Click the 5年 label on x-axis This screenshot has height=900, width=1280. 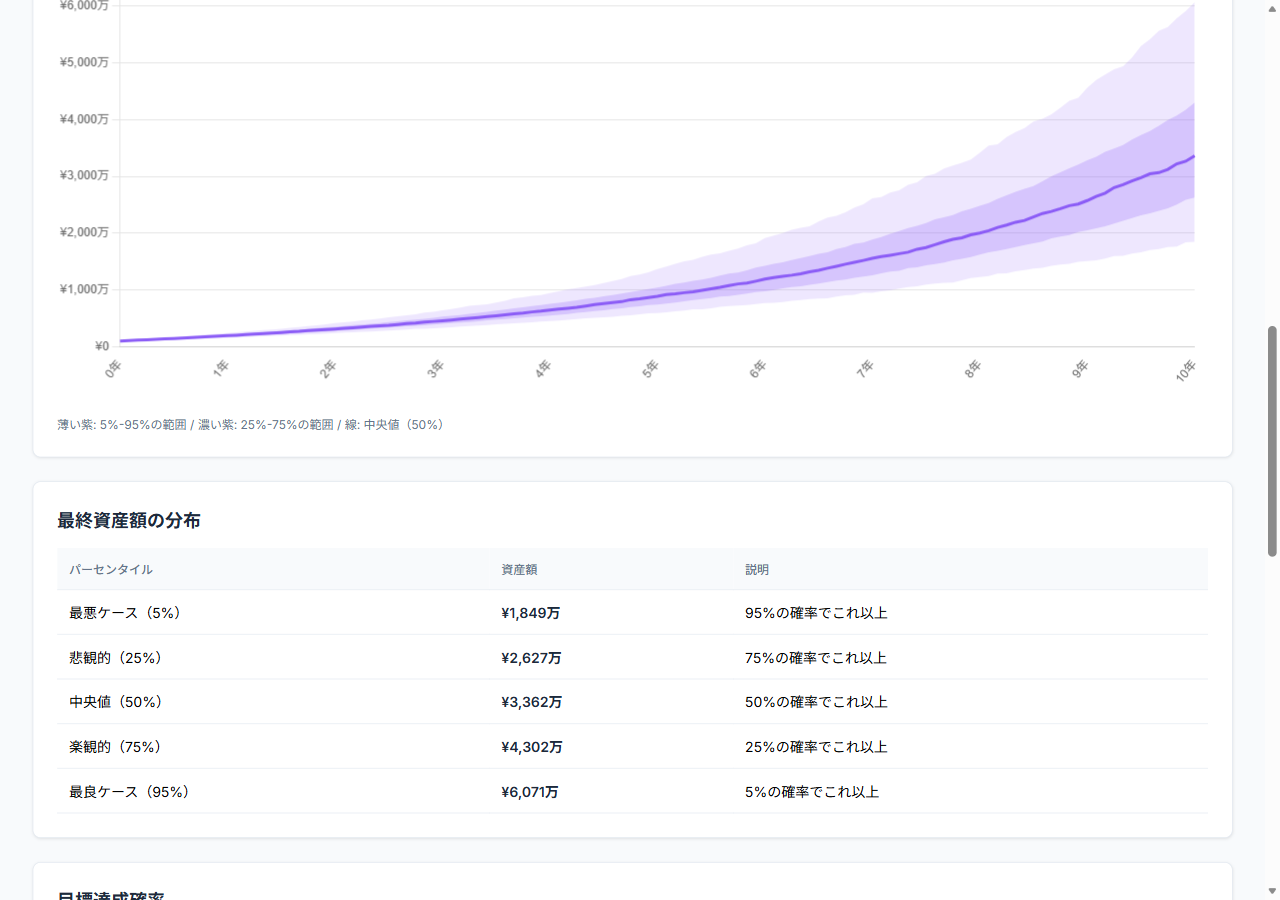650,369
